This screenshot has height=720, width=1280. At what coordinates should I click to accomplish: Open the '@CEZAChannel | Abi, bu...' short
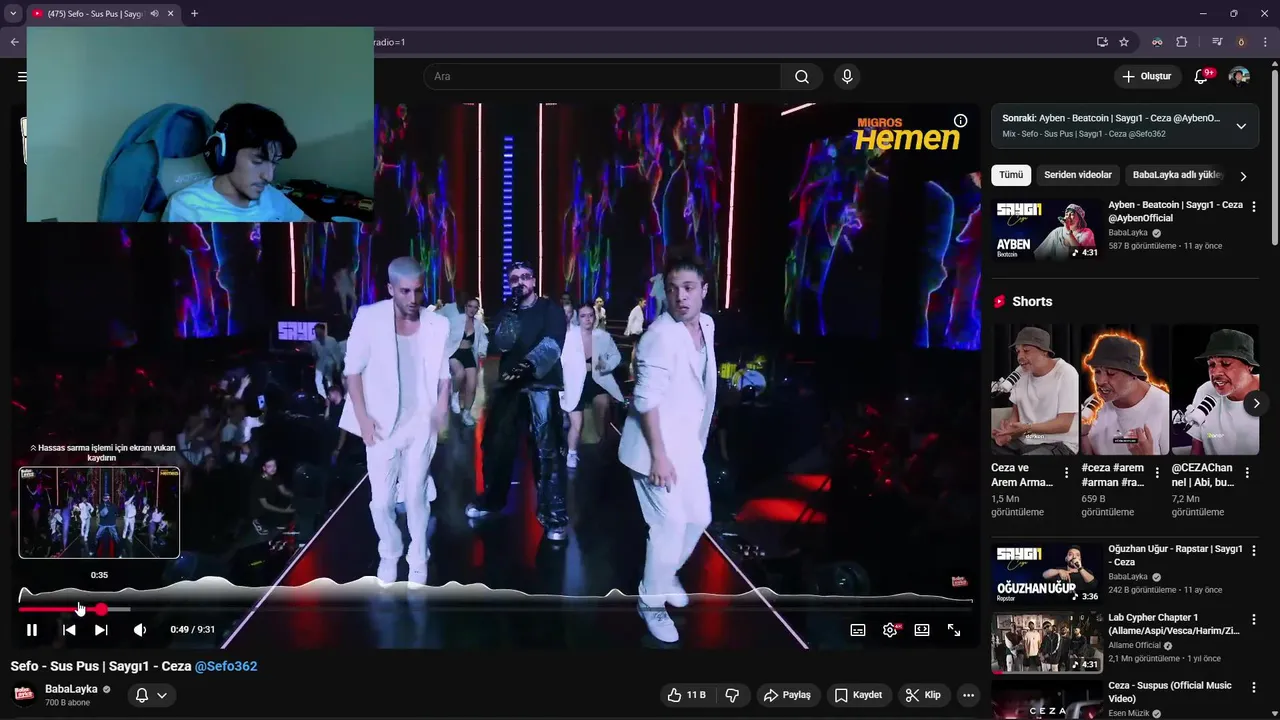click(1215, 390)
